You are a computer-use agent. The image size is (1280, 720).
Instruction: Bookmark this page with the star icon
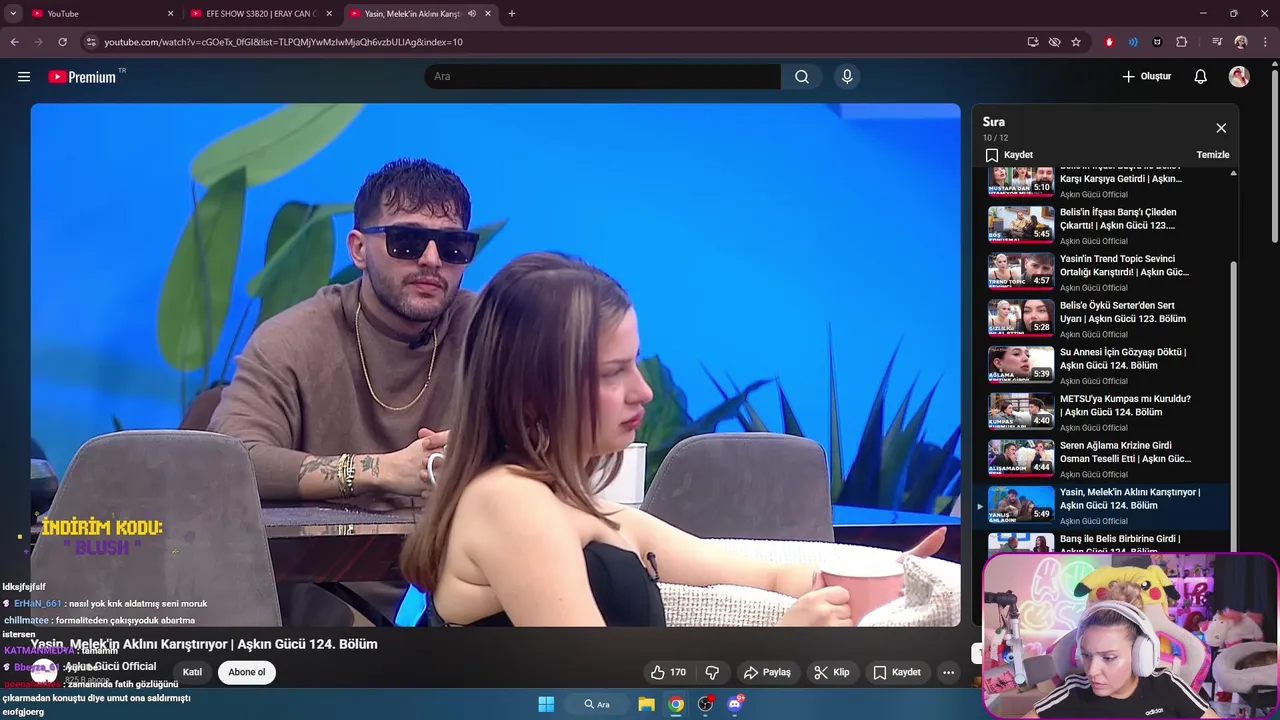tap(1076, 42)
